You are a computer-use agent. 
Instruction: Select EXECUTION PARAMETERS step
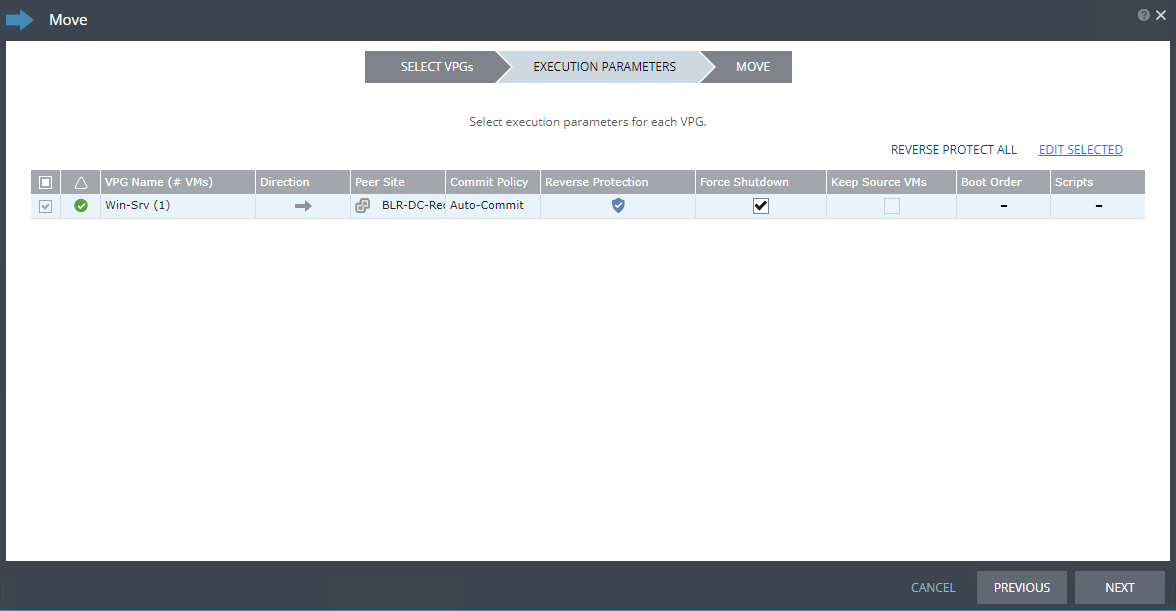click(x=604, y=67)
